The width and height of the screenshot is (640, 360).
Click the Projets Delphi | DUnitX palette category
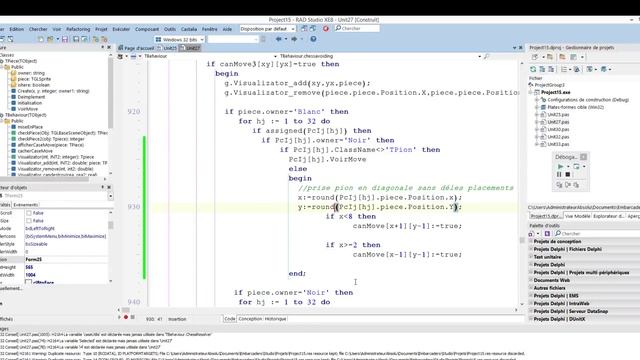[559, 319]
